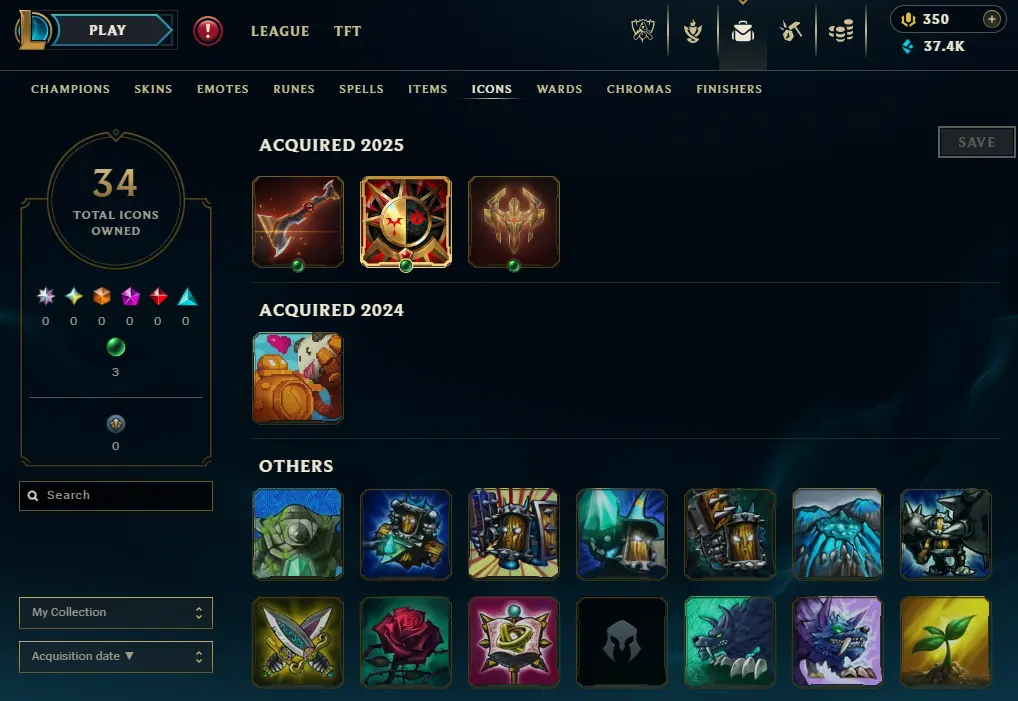The height and width of the screenshot is (701, 1018).
Task: Filter by green gem rarity
Action: click(x=116, y=347)
